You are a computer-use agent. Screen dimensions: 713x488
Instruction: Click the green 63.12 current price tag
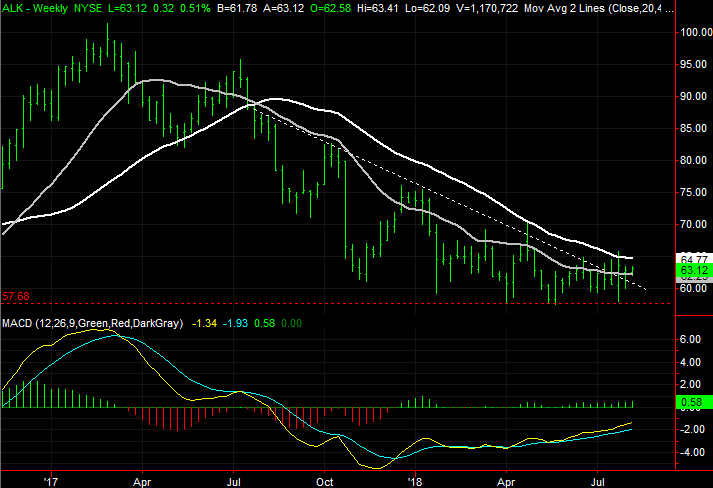[694, 270]
